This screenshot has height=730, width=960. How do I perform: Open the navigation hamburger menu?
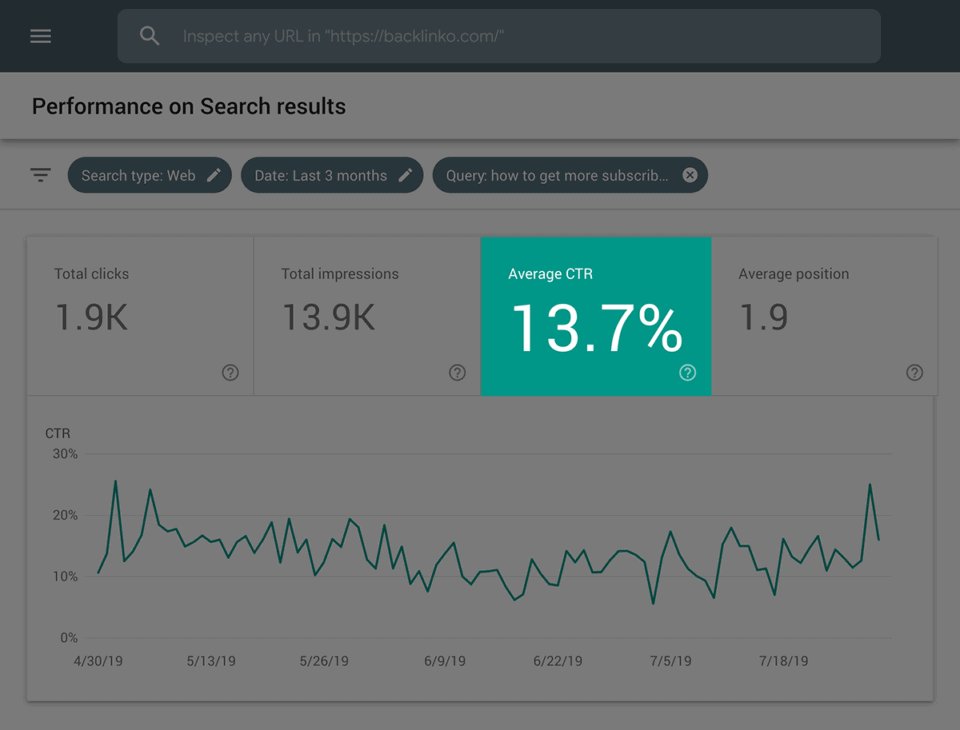pyautogui.click(x=40, y=36)
